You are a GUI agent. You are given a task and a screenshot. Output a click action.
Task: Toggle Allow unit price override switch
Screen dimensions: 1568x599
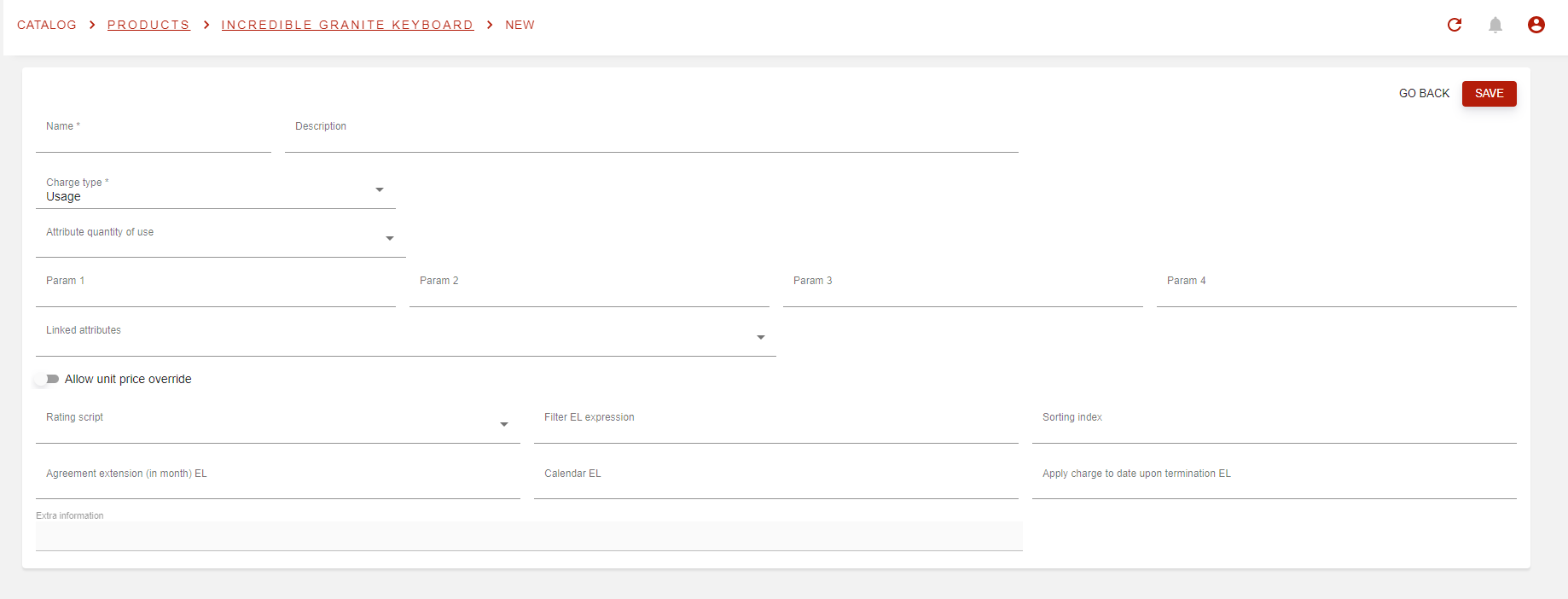[46, 379]
